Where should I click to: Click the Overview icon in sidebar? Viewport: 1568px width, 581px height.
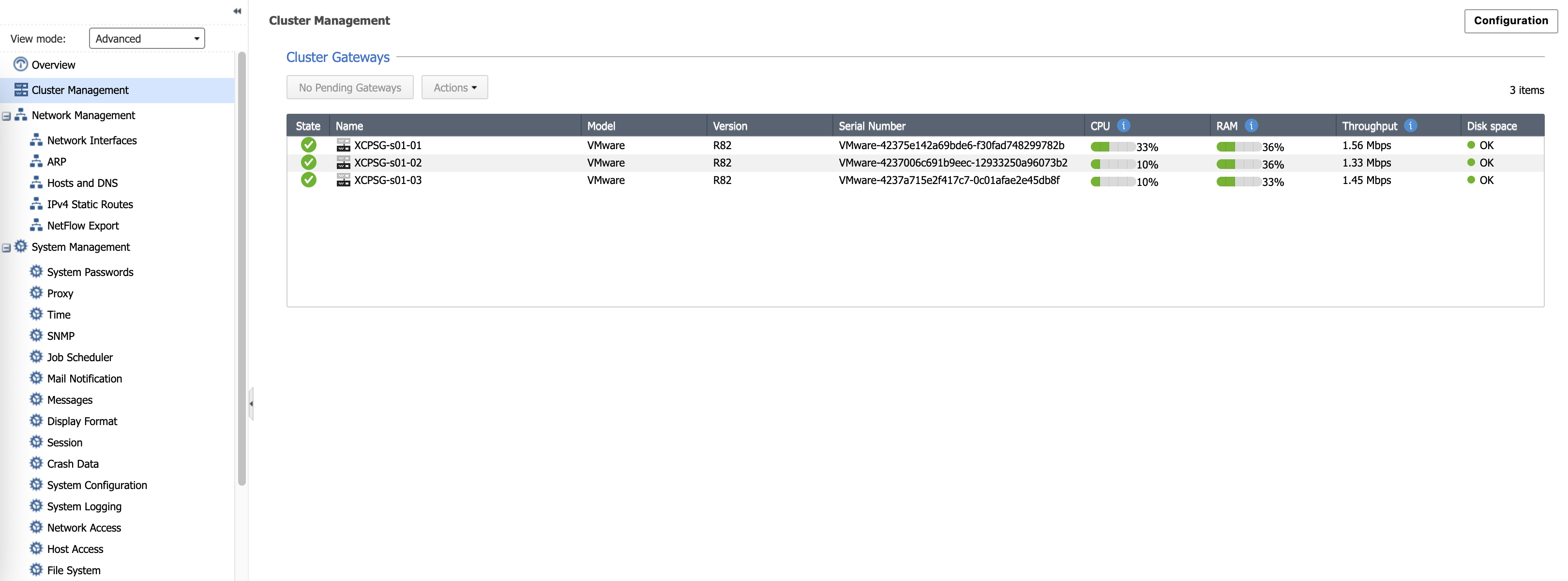coord(21,64)
